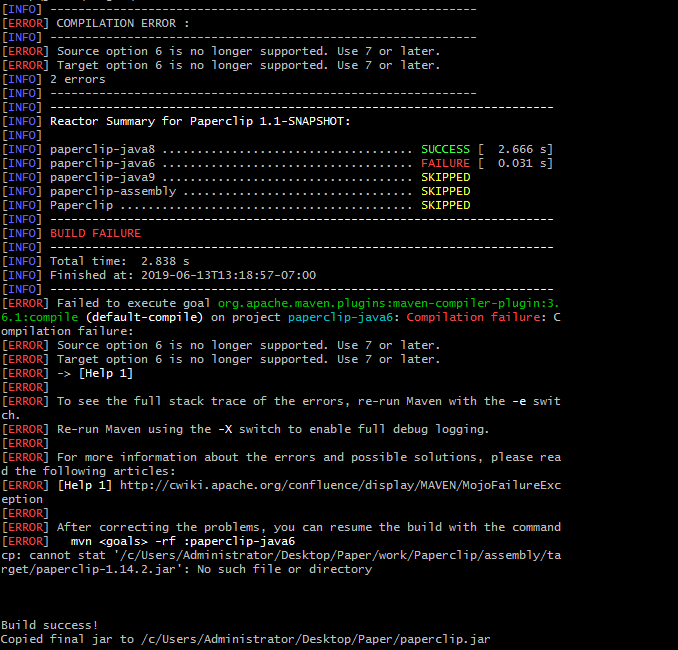Click SKIPPED status on paperclip-java9 row
This screenshot has width=678, height=650.
[445, 177]
